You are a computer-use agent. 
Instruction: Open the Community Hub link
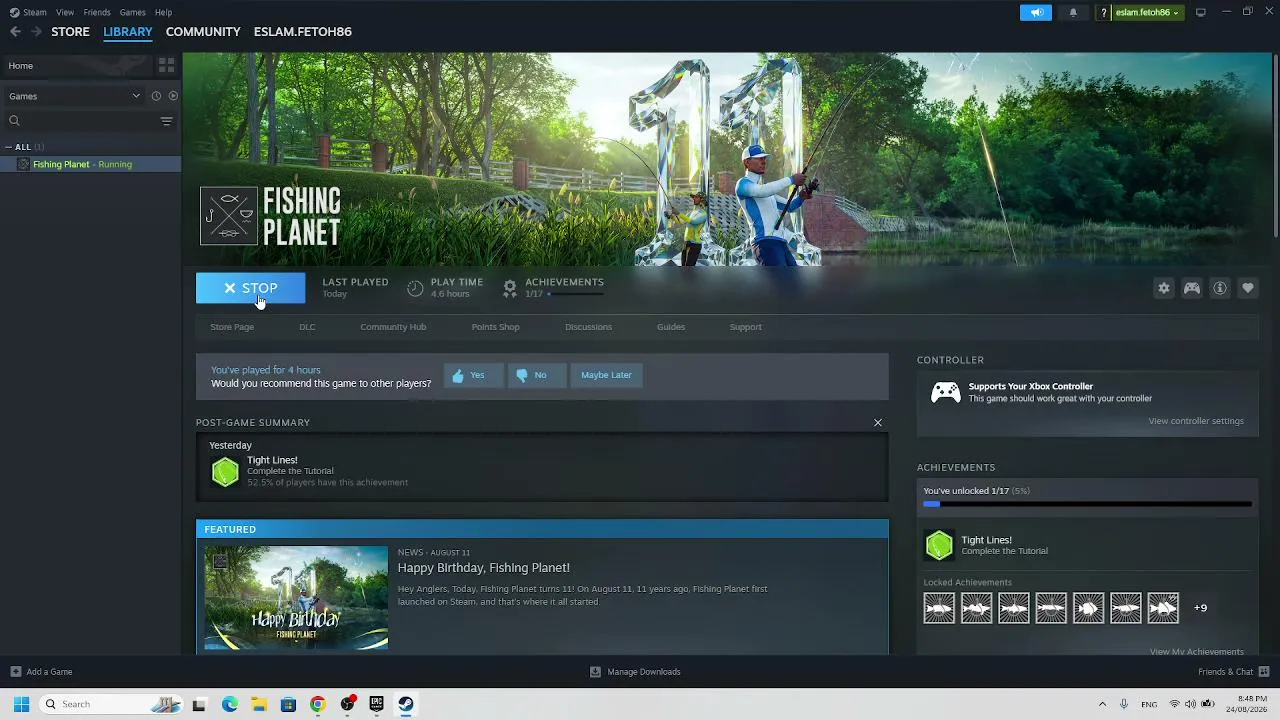pyautogui.click(x=393, y=327)
